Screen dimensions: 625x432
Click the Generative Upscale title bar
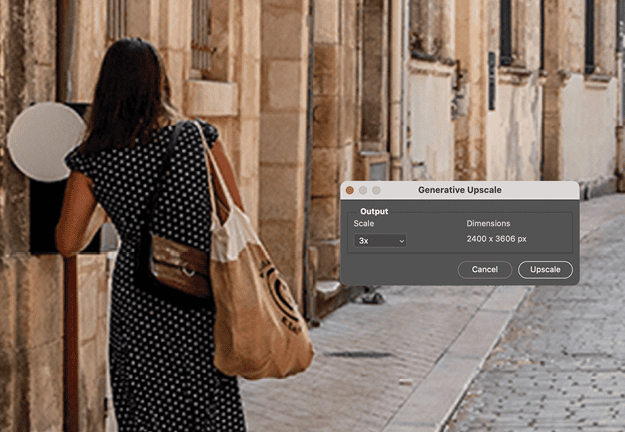[x=461, y=189]
